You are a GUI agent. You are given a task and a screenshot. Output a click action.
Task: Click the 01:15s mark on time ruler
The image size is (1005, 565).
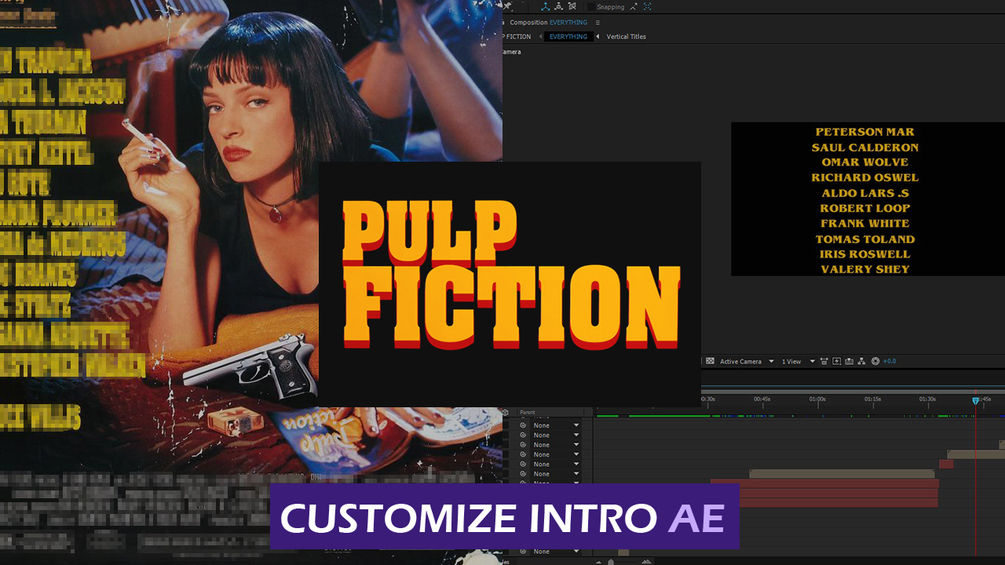[872, 399]
